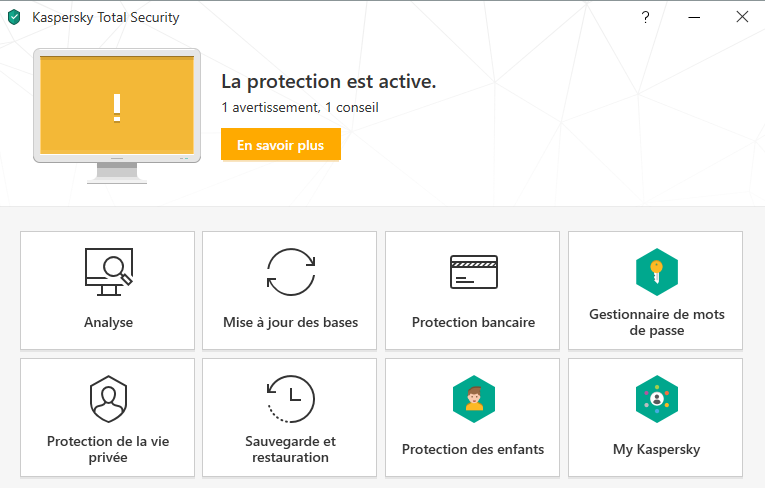Click the 1 avertissement, 1 conseil text

[x=300, y=107]
